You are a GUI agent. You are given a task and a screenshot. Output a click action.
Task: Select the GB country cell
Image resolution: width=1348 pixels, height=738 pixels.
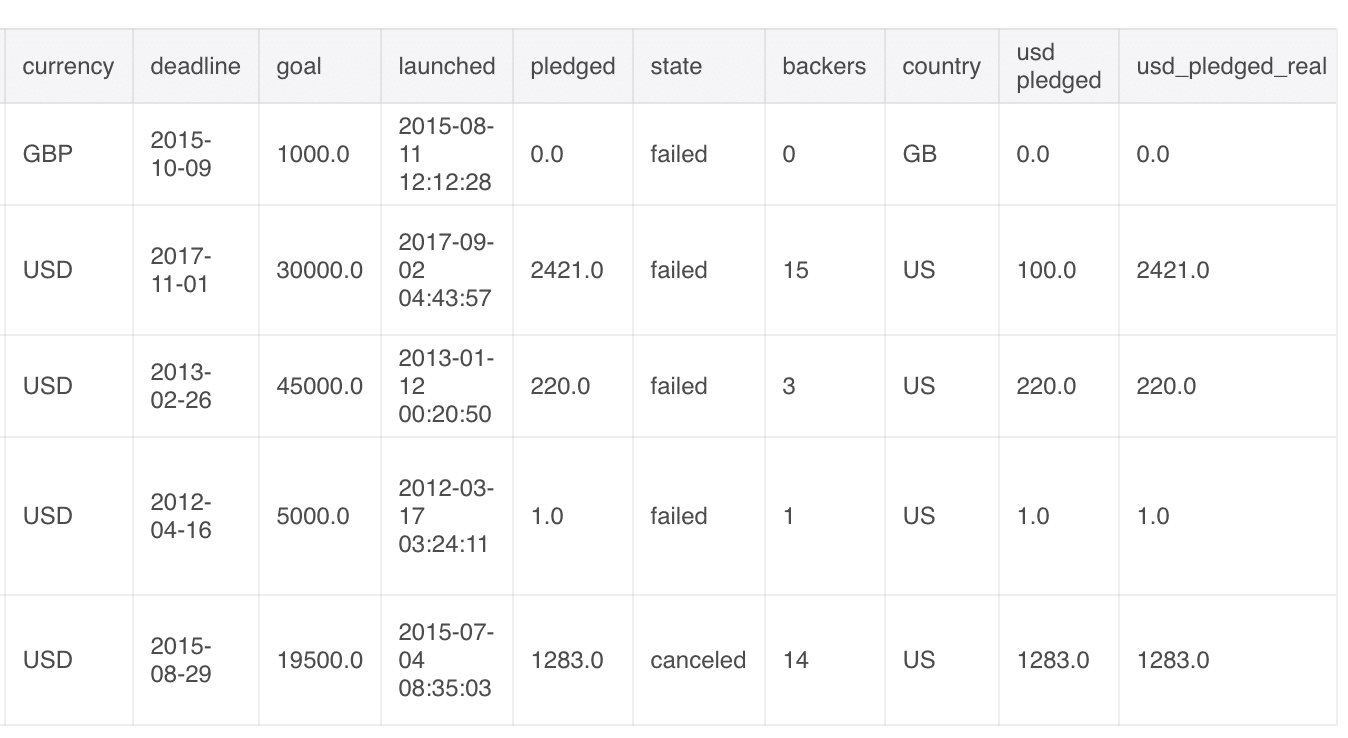[x=919, y=154]
